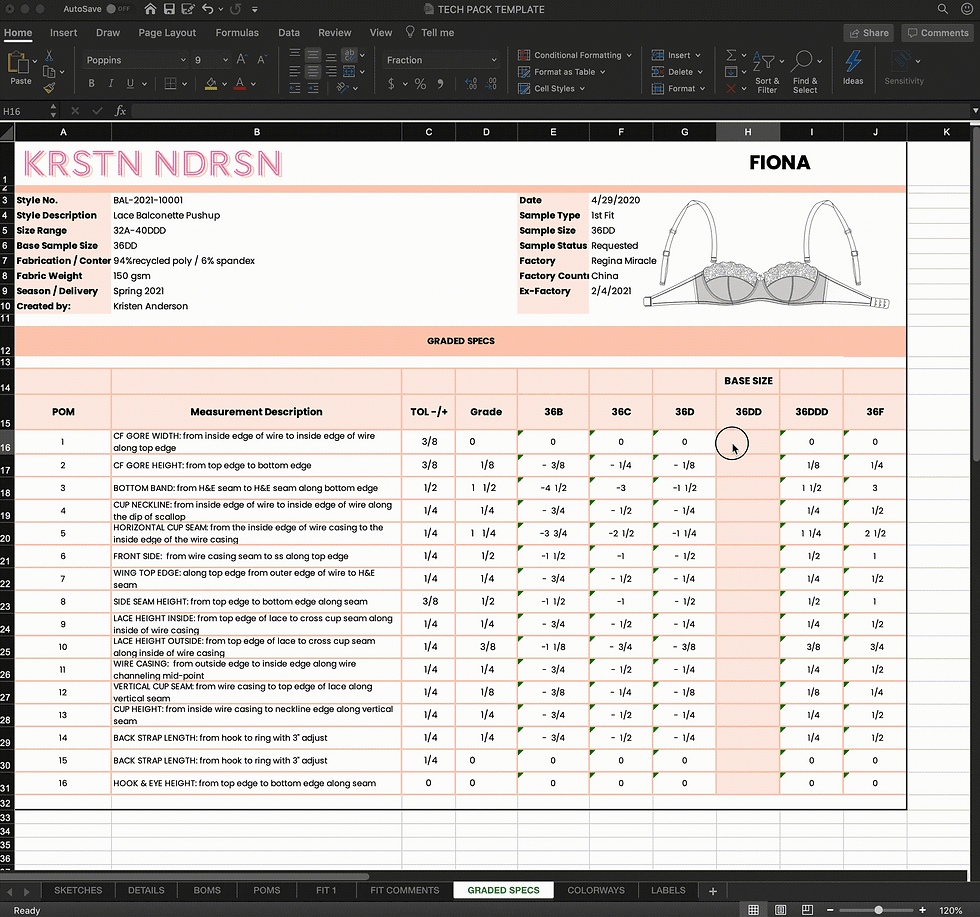Screen dimensions: 980x917
Task: Toggle bold formatting
Action: pyautogui.click(x=91, y=83)
